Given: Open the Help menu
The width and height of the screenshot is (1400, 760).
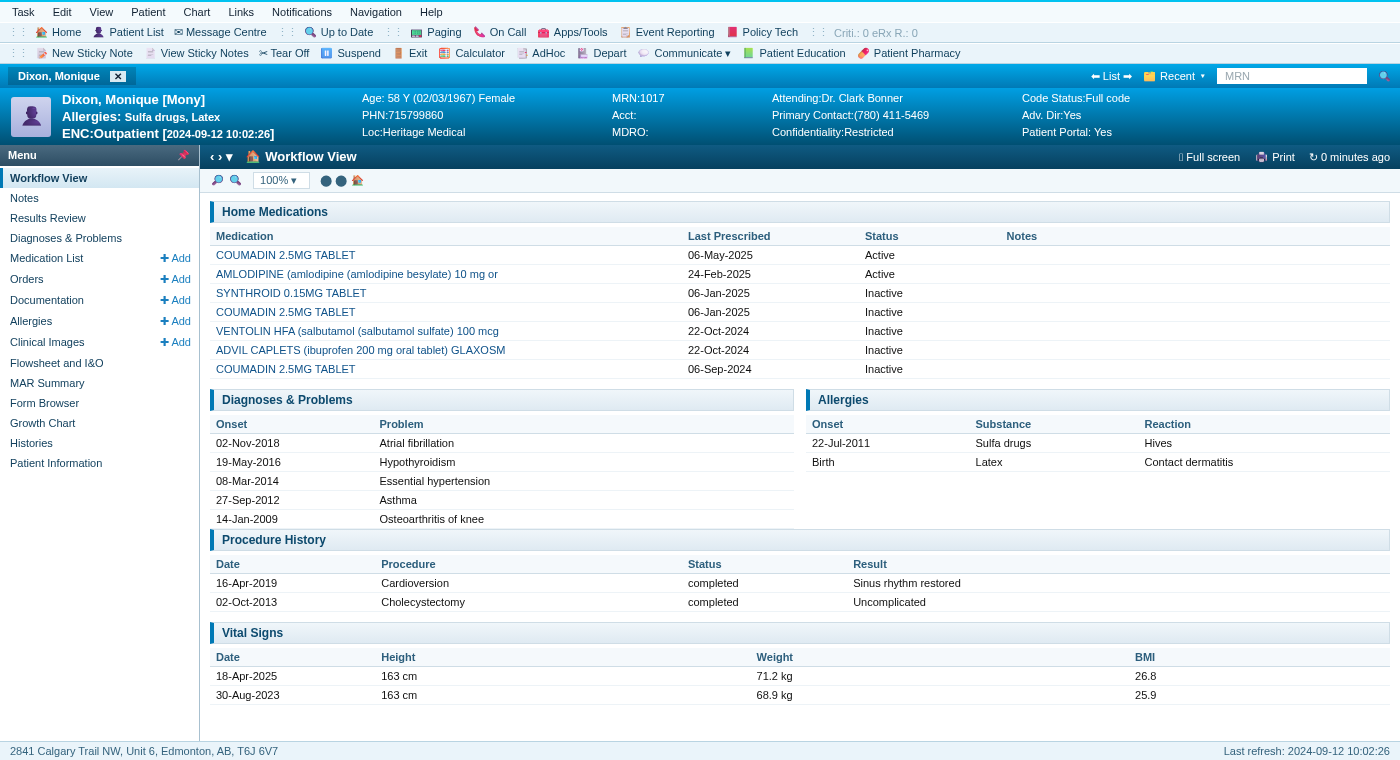Looking at the screenshot, I should tap(431, 12).
